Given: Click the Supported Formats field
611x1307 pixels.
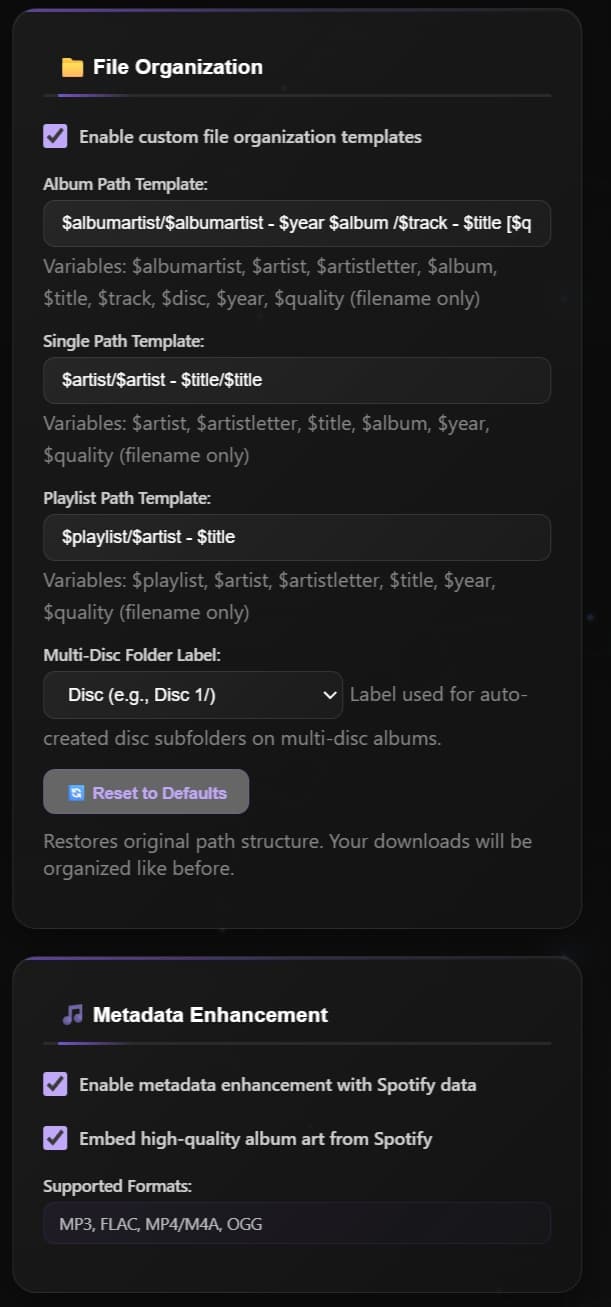Looking at the screenshot, I should 296,1223.
